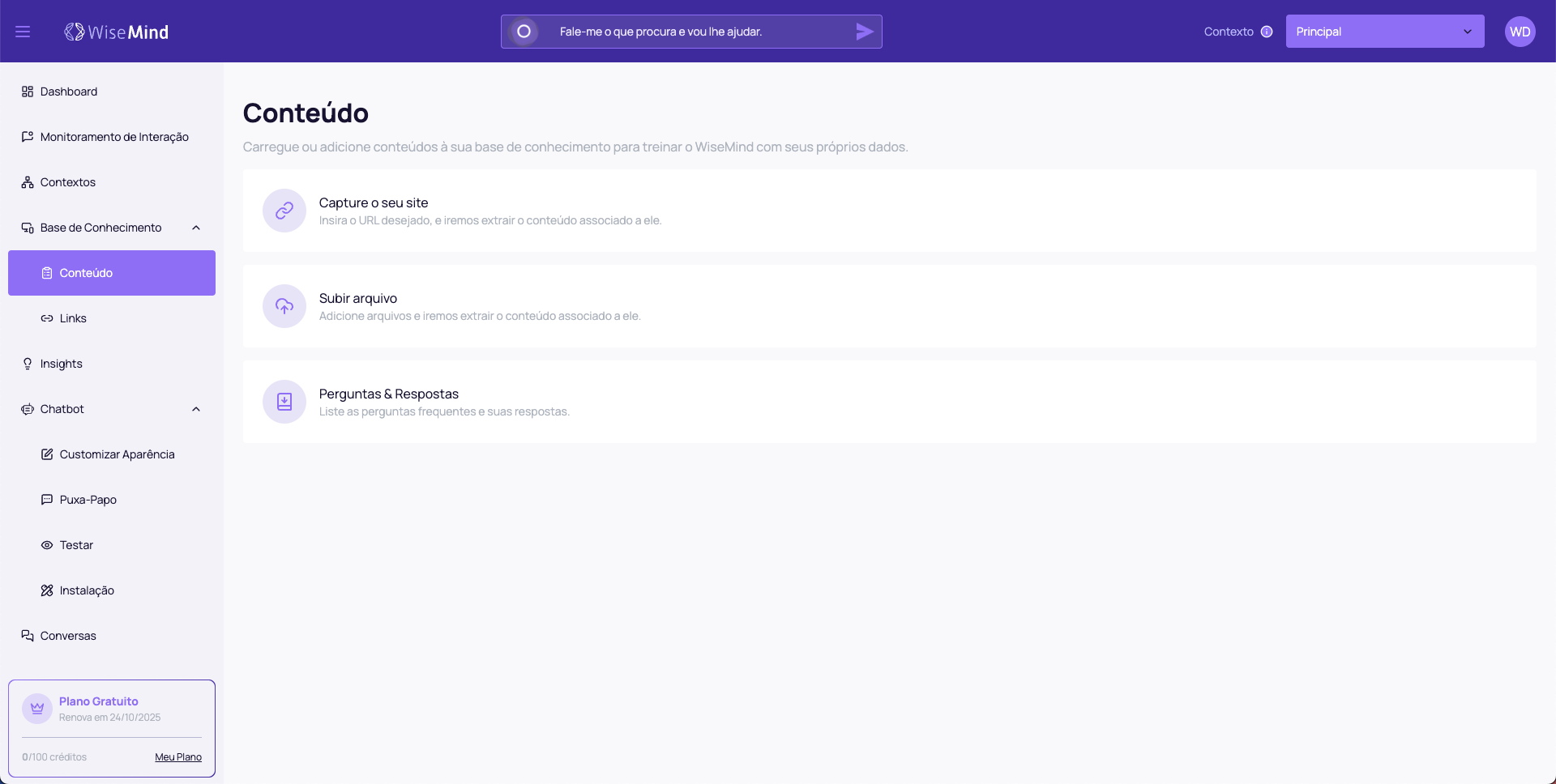The width and height of the screenshot is (1556, 784).
Task: Open Customizar Aparência settings
Action: [x=117, y=454]
